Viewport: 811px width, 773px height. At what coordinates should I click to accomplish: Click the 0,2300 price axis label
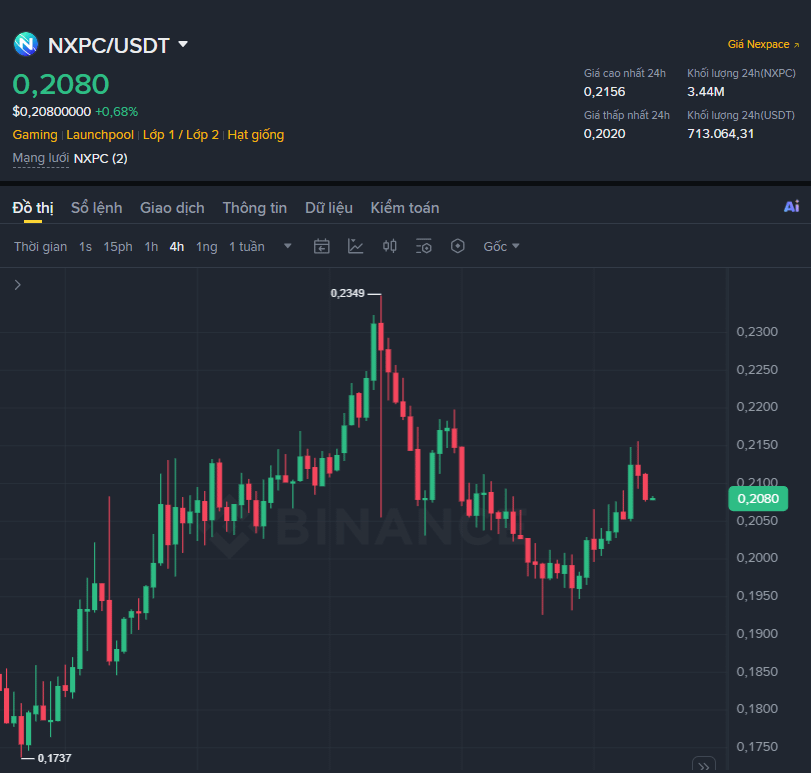pyautogui.click(x=757, y=331)
